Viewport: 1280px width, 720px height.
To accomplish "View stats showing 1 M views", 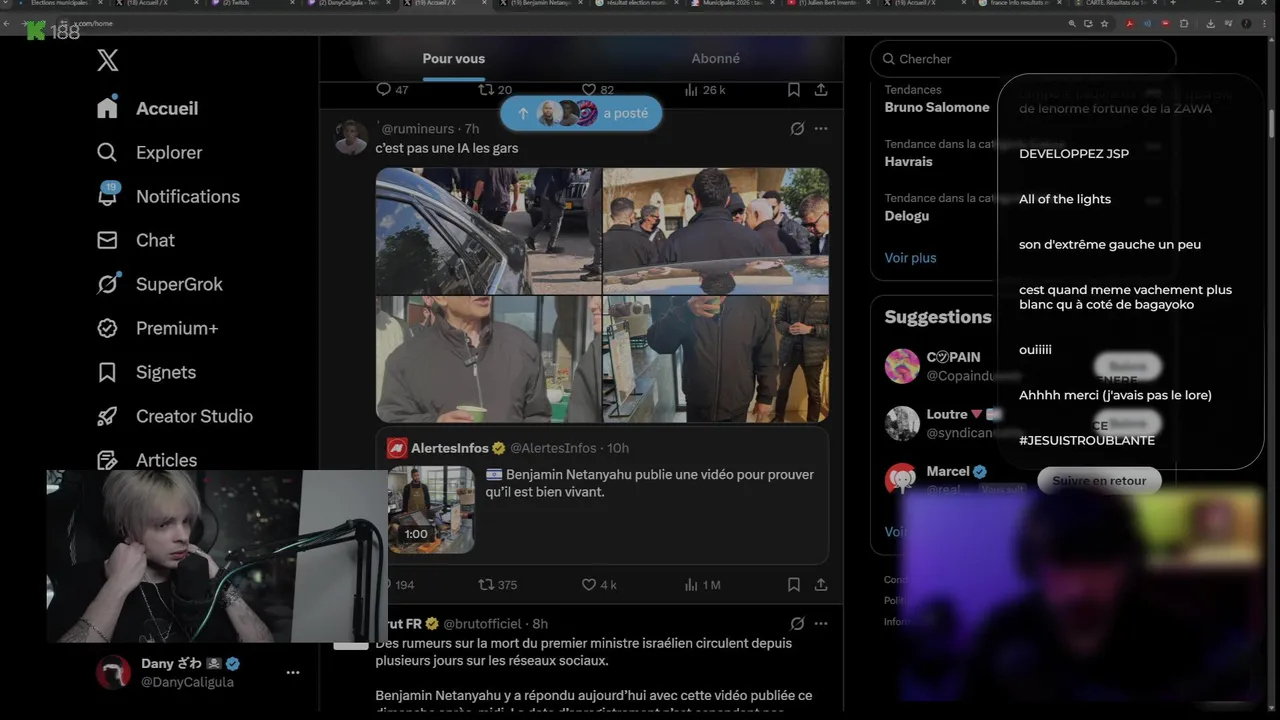I will point(703,585).
